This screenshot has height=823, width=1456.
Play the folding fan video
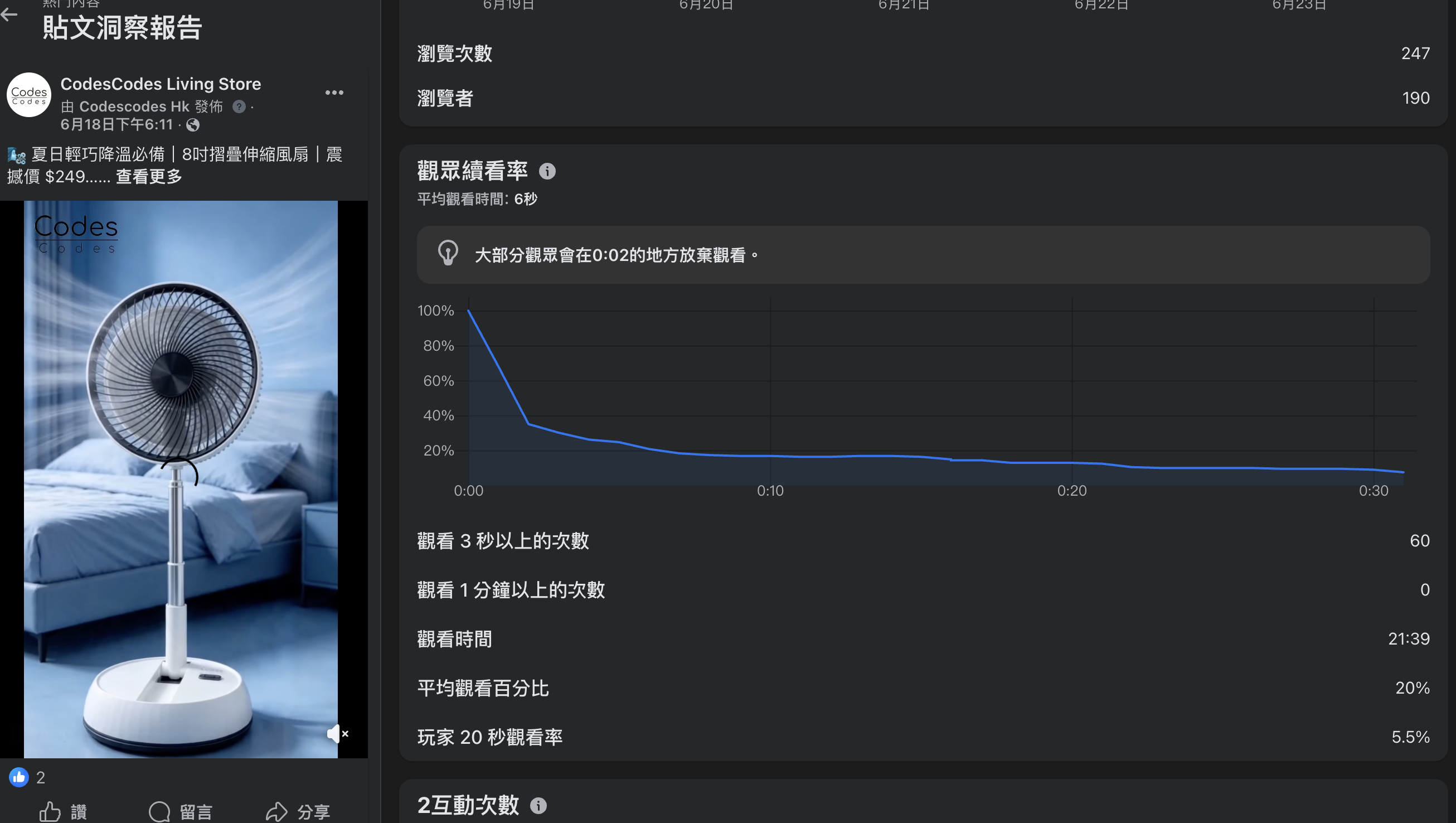184,480
